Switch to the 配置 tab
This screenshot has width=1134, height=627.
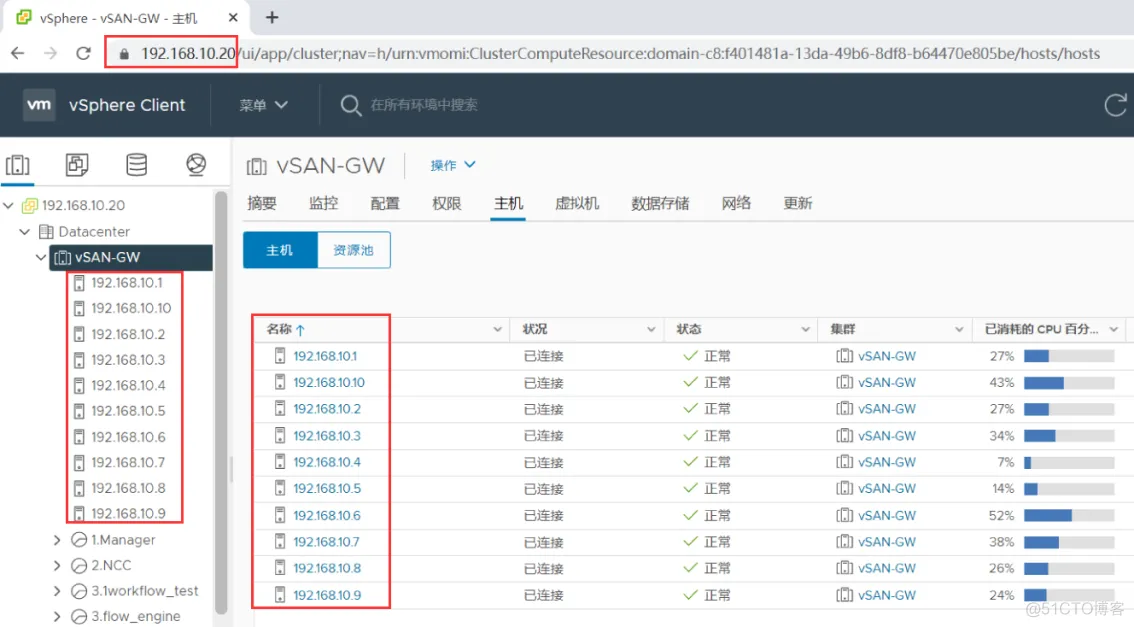(385, 203)
